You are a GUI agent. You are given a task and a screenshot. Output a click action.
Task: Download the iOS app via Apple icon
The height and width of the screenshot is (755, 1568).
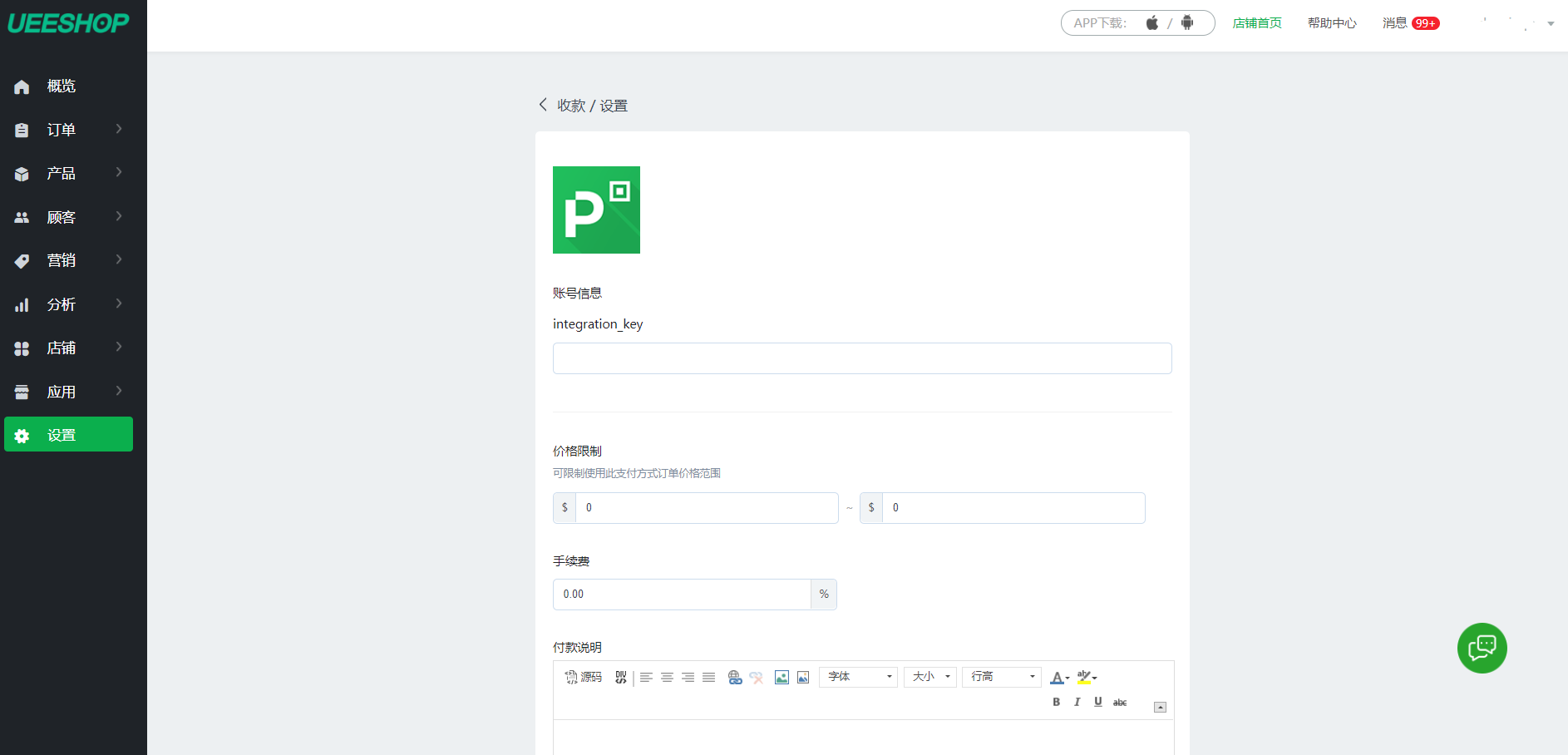click(x=1152, y=22)
